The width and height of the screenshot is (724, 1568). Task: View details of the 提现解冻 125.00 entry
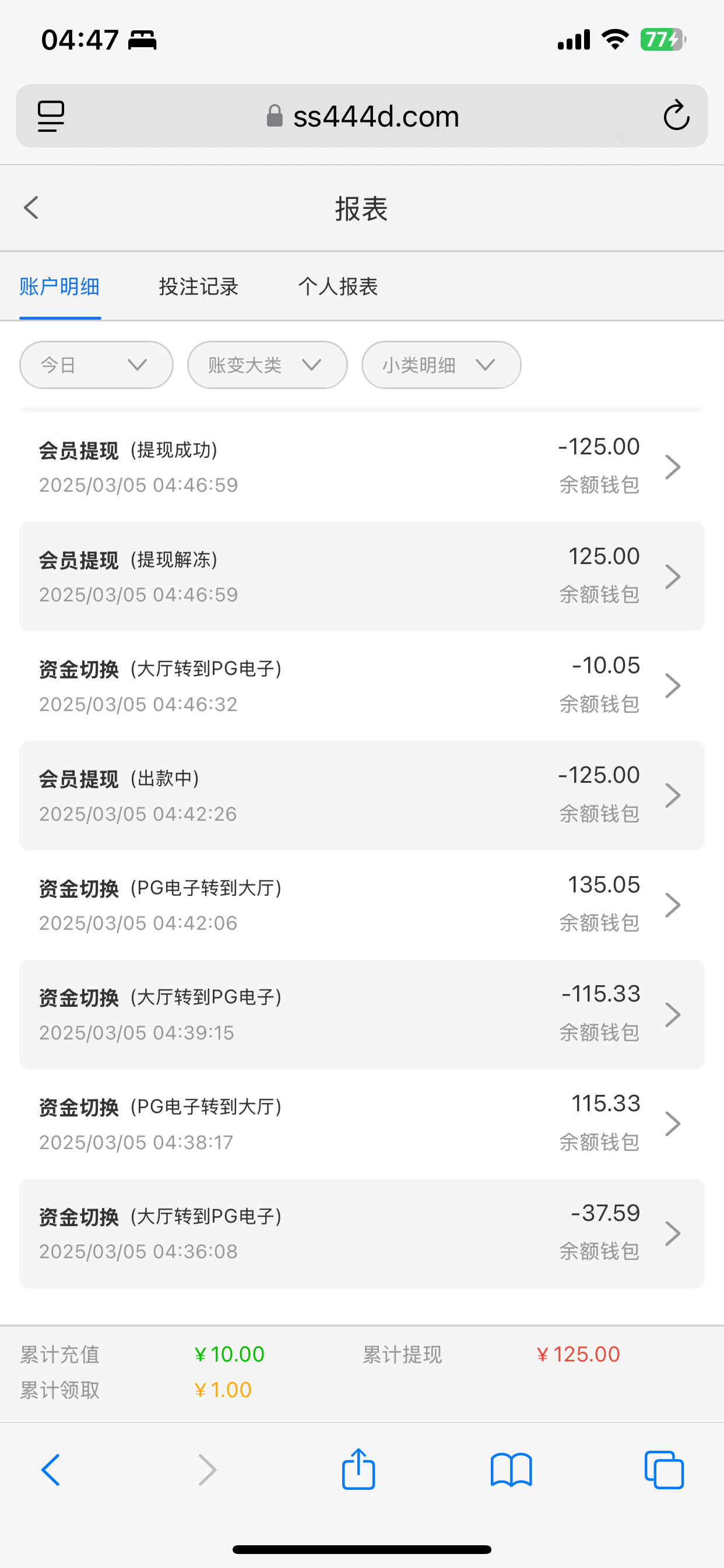click(x=361, y=576)
